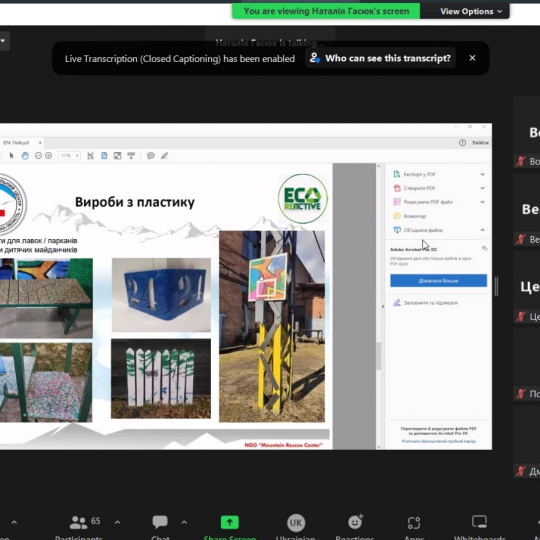Expand the Редагувати PDF-файл chevron
540x540 pixels.
coord(482,202)
